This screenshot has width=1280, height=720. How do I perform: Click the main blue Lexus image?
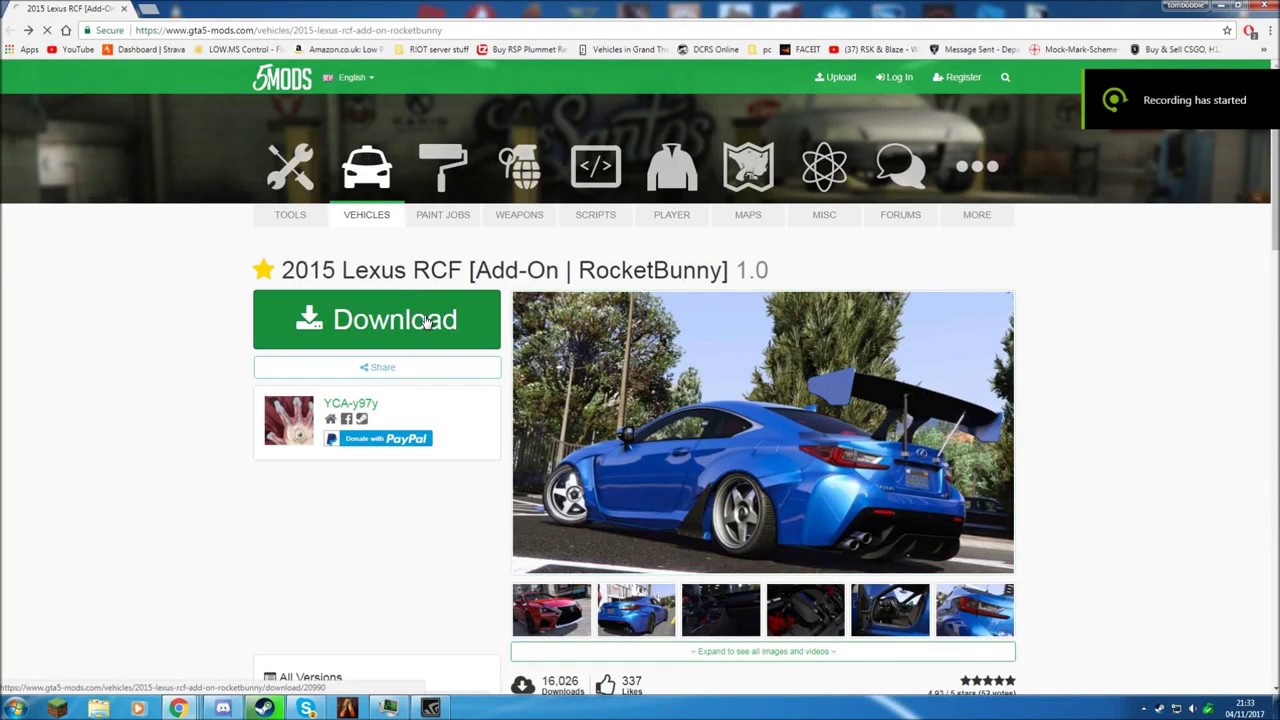[763, 432]
